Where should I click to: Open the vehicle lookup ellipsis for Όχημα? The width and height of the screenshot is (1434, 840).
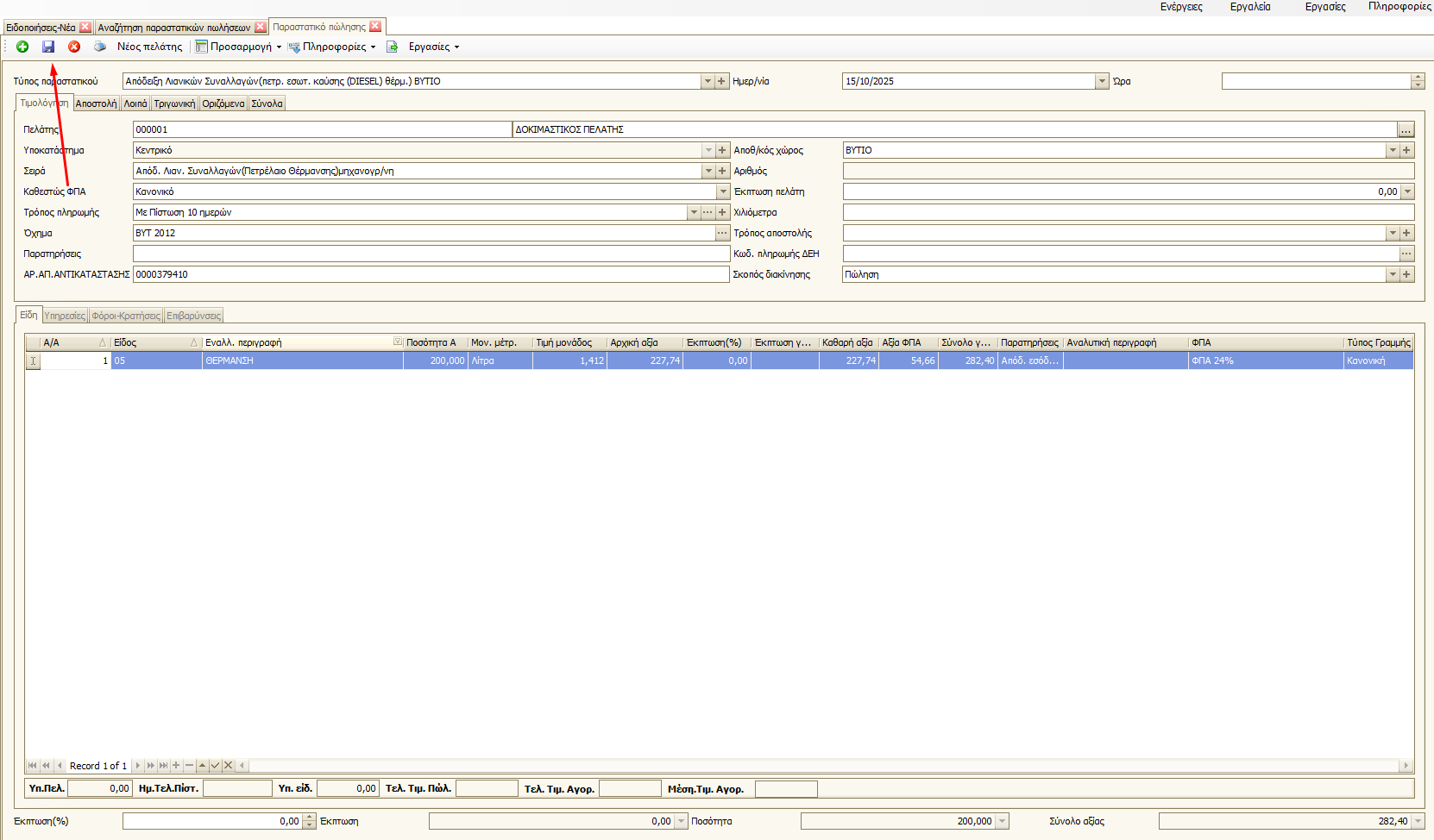click(722, 233)
